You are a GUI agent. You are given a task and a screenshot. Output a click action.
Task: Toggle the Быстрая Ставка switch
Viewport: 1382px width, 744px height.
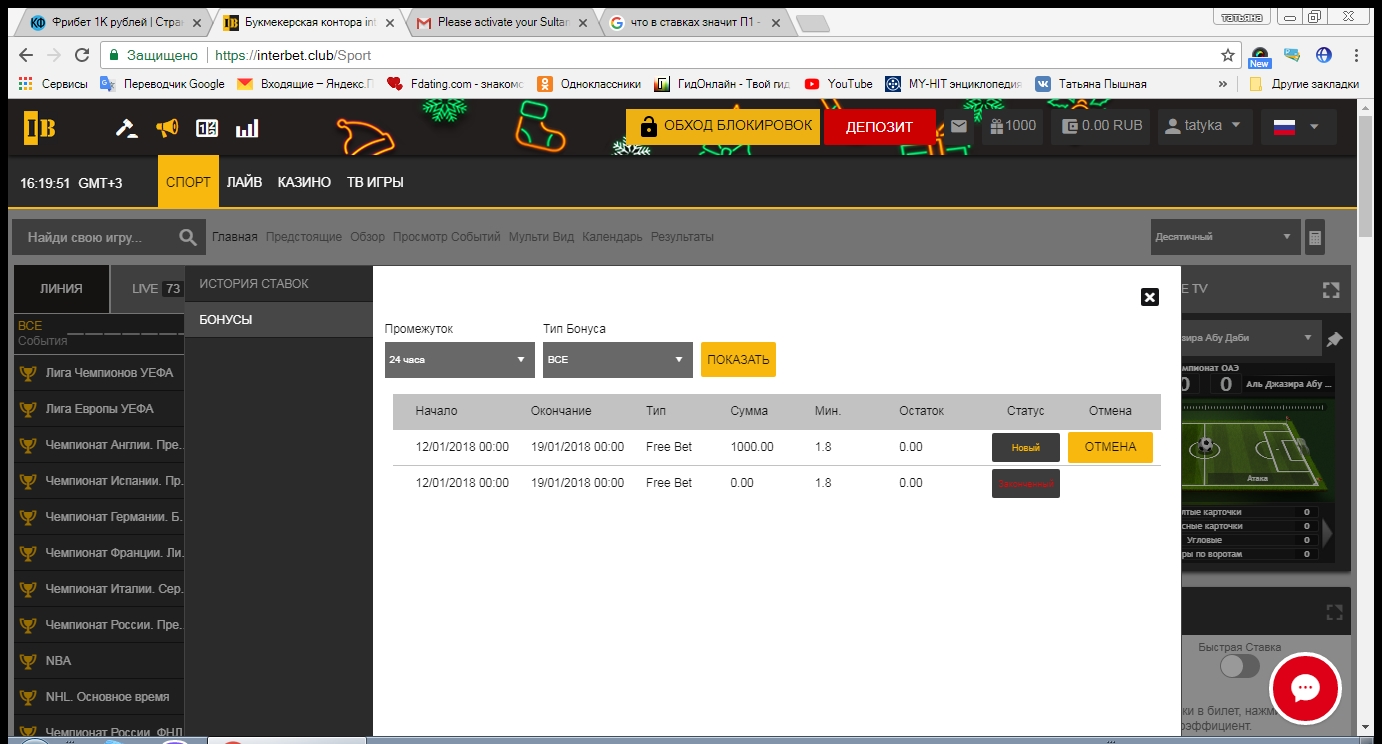tap(1239, 666)
